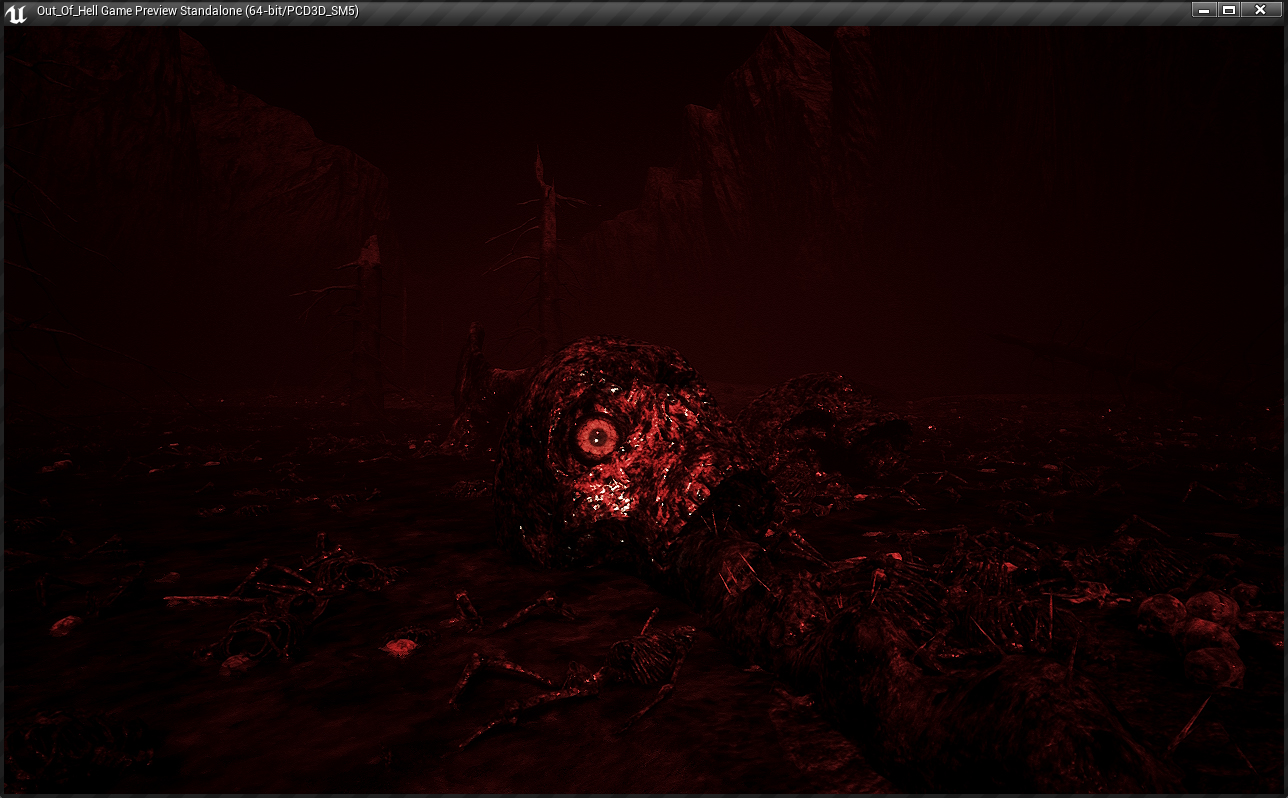Click the small bone fragment at far left
Screen dimensions: 1288x798
pyautogui.click(x=65, y=626)
